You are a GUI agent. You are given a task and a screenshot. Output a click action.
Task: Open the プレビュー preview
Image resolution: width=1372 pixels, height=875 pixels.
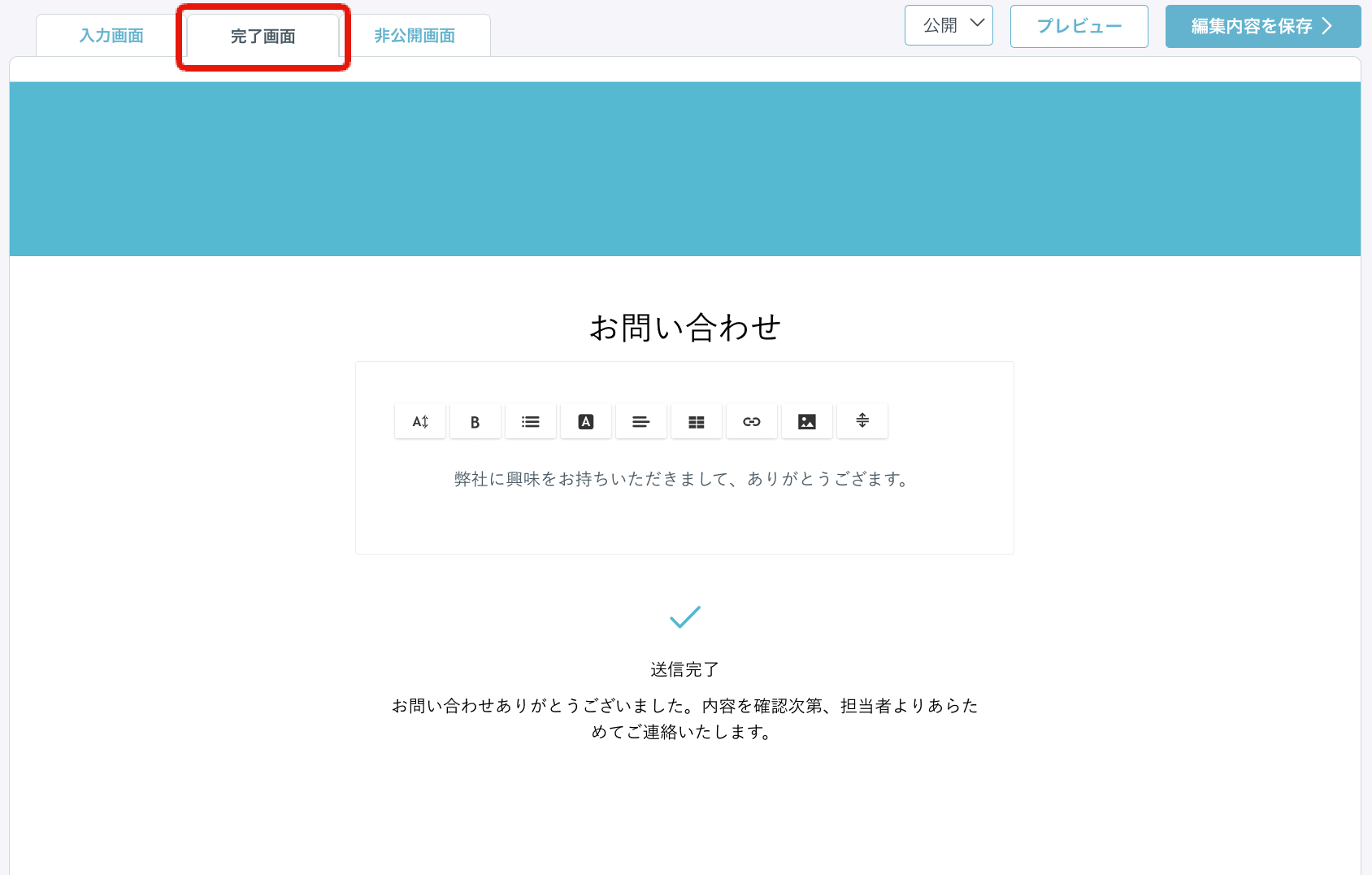point(1079,26)
